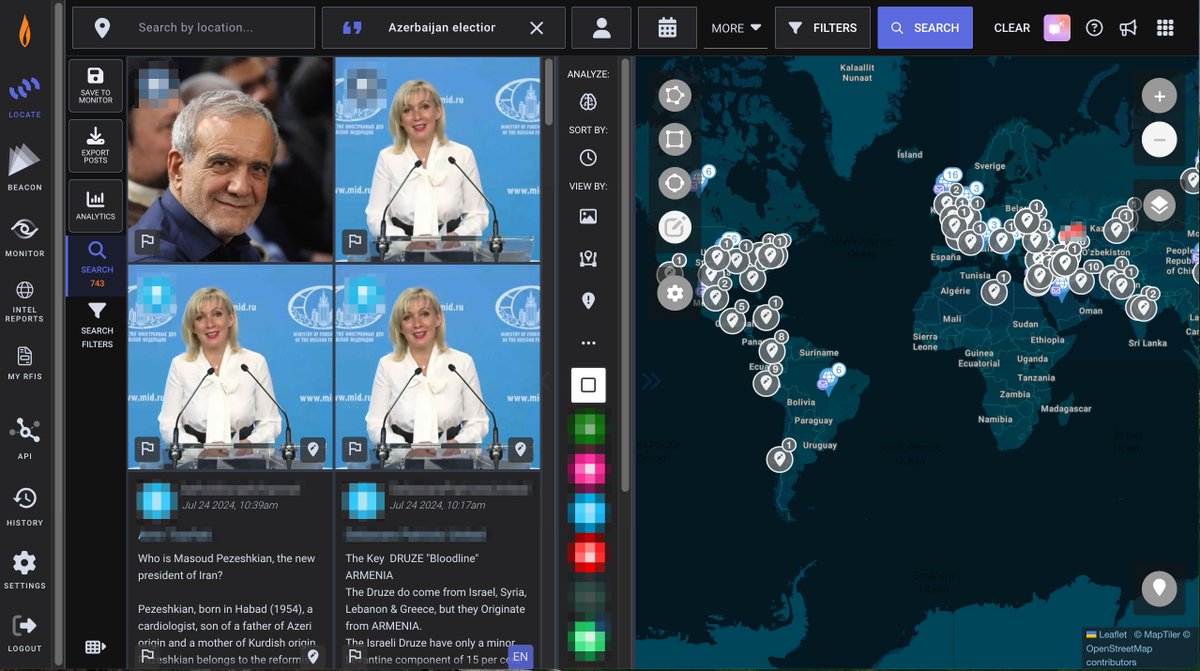Toggle the select-all checkbox in view panel
The image size is (1200, 671).
tap(588, 385)
